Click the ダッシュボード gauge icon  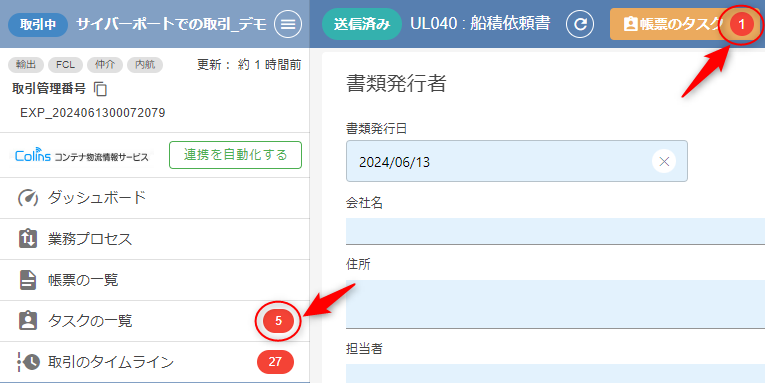[28, 198]
